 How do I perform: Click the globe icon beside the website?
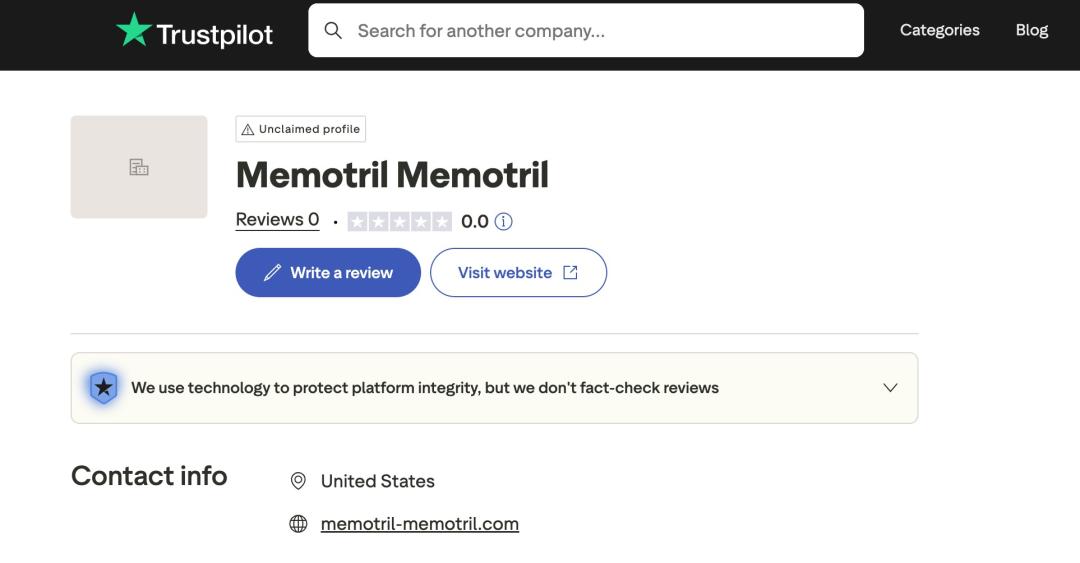coord(298,524)
